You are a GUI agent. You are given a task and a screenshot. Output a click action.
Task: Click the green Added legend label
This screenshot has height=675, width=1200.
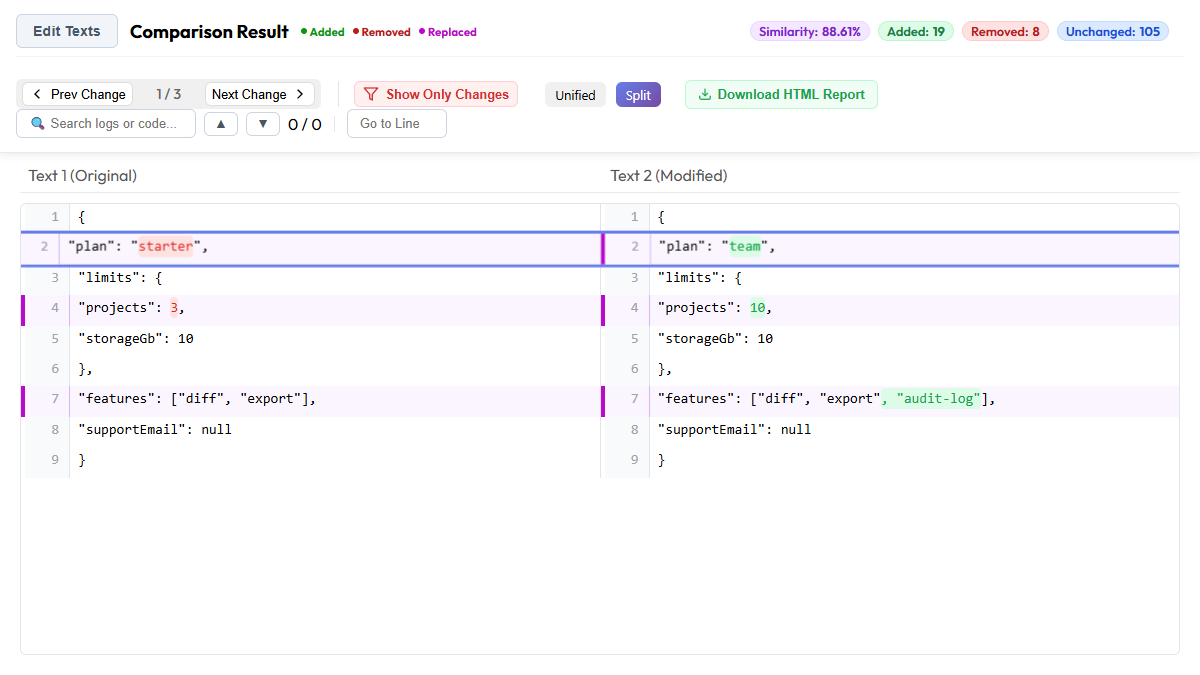[x=322, y=32]
